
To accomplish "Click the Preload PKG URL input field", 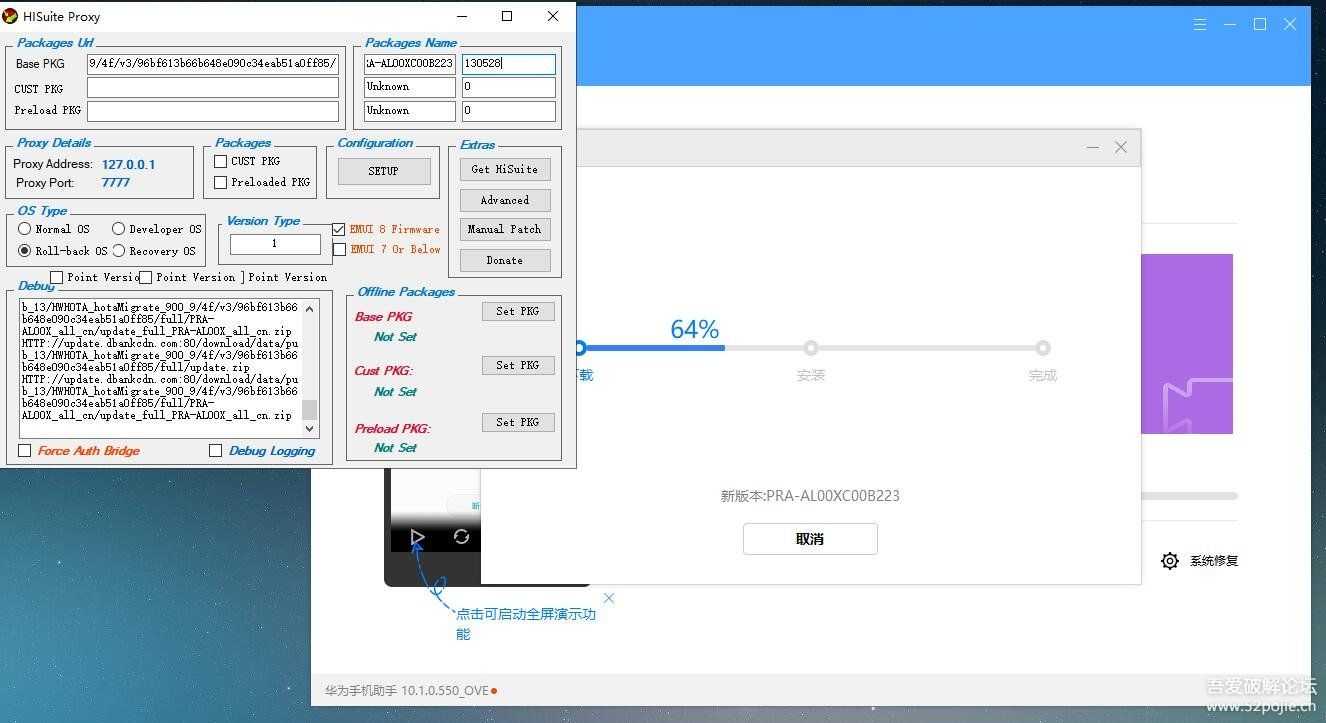I will coord(213,111).
